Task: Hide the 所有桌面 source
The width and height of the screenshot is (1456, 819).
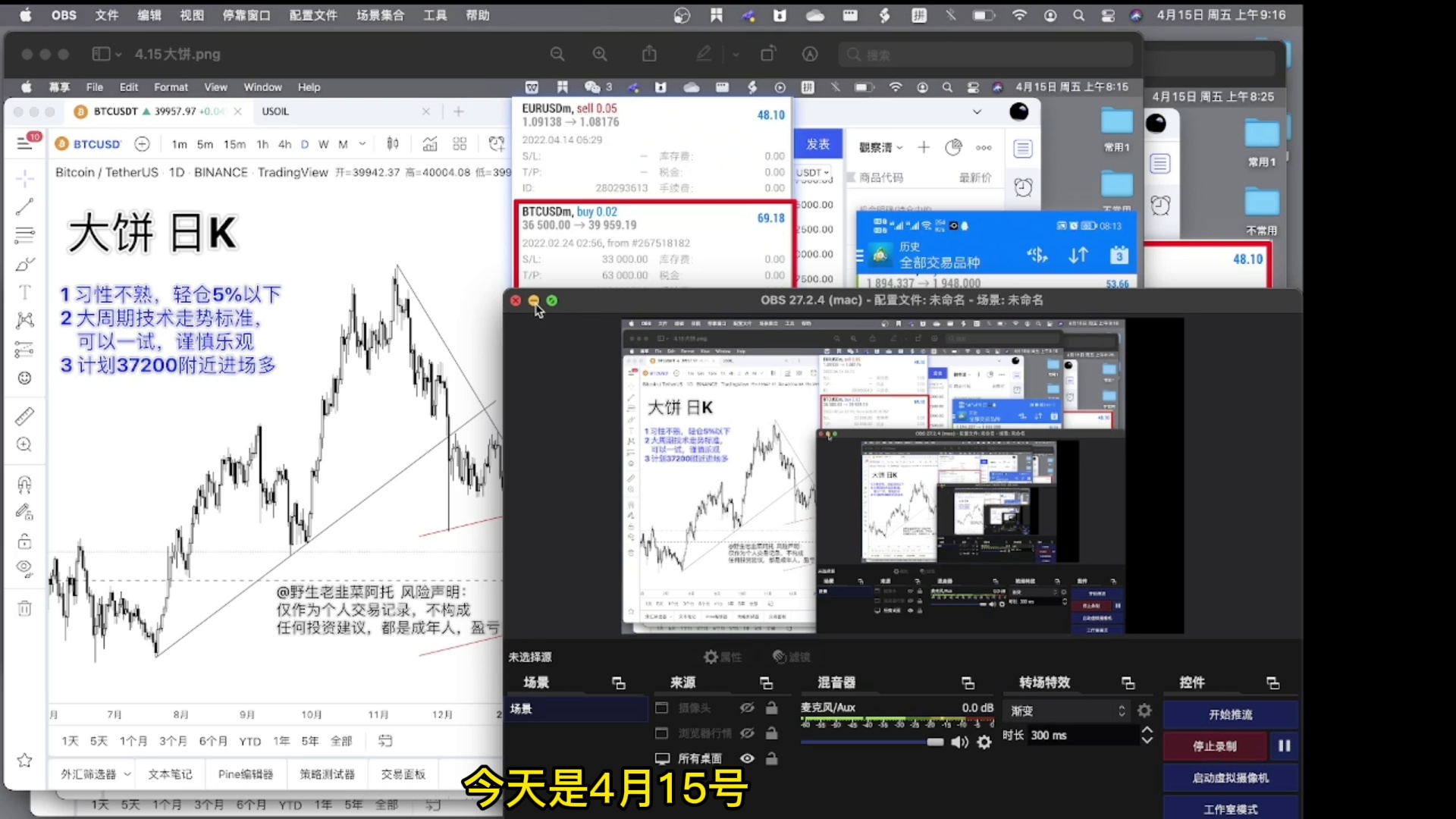Action: click(x=747, y=758)
